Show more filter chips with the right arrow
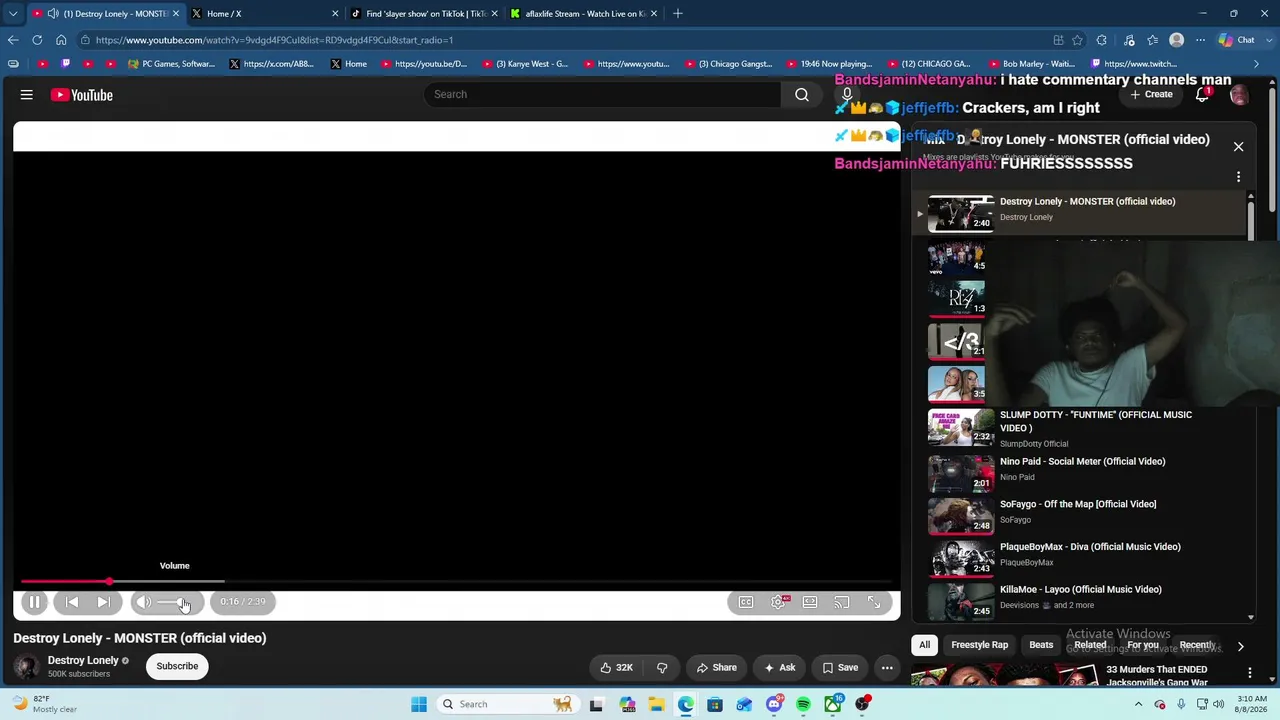Image resolution: width=1280 pixels, height=720 pixels. click(x=1240, y=646)
